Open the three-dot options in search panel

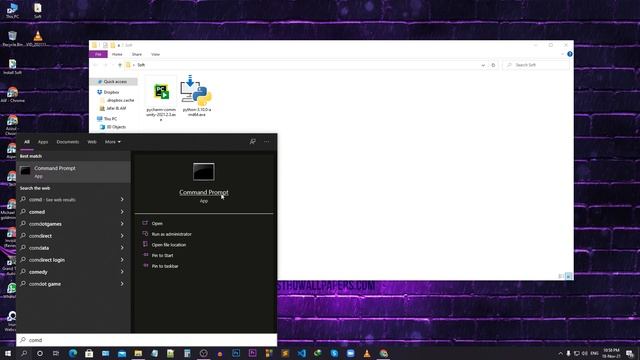tap(267, 142)
